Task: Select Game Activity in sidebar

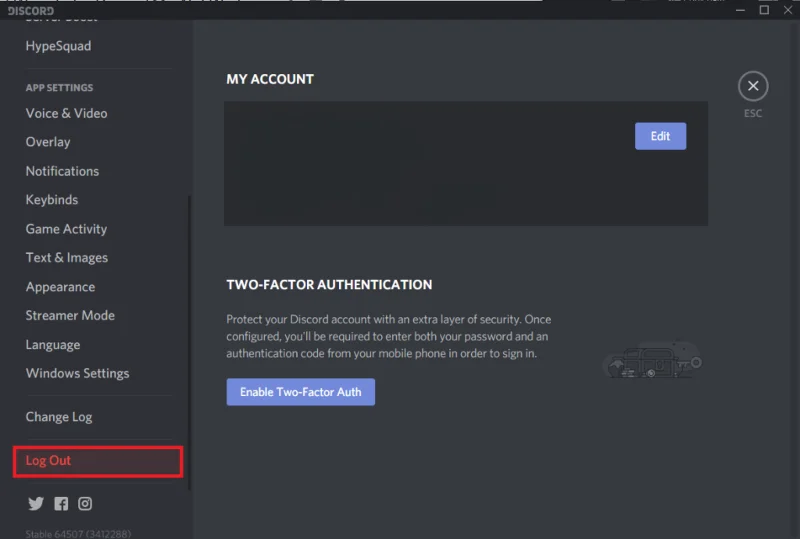Action: point(66,229)
